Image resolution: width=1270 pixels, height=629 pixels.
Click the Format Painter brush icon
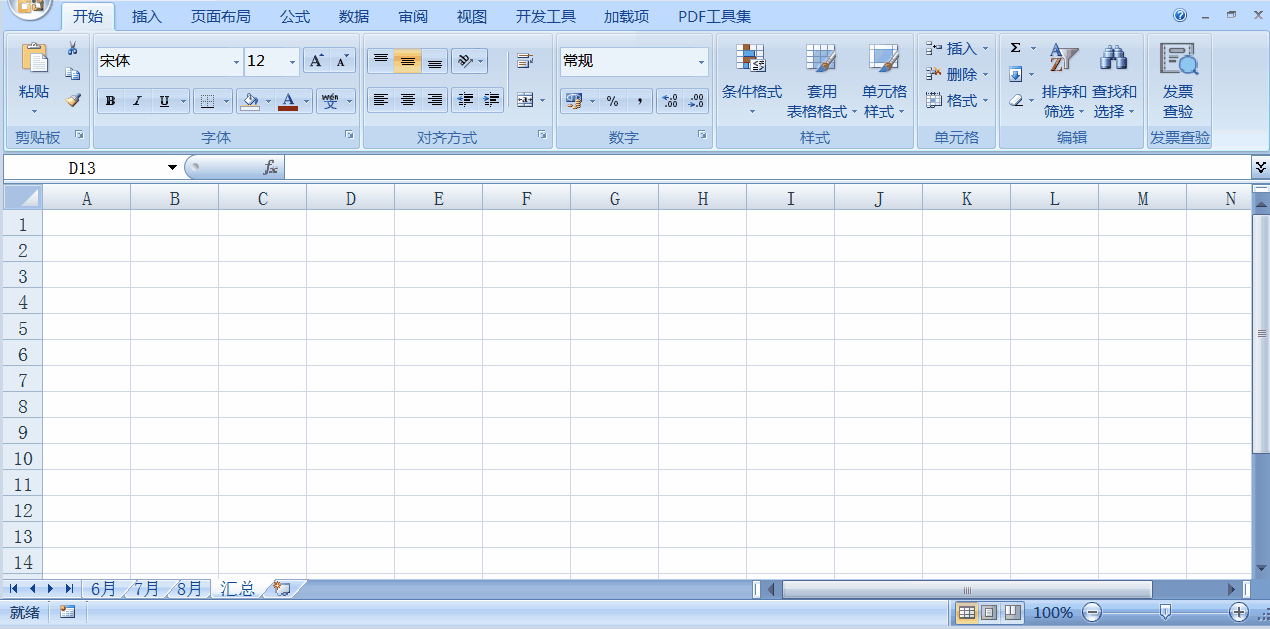tap(73, 101)
